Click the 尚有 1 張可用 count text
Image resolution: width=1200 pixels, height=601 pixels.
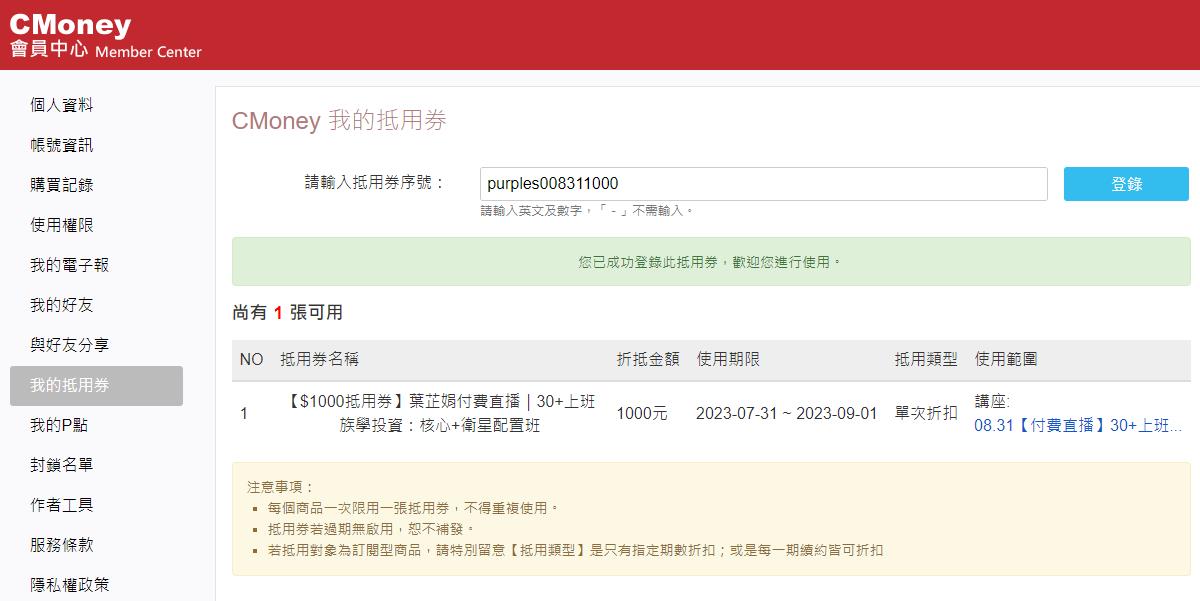[288, 313]
